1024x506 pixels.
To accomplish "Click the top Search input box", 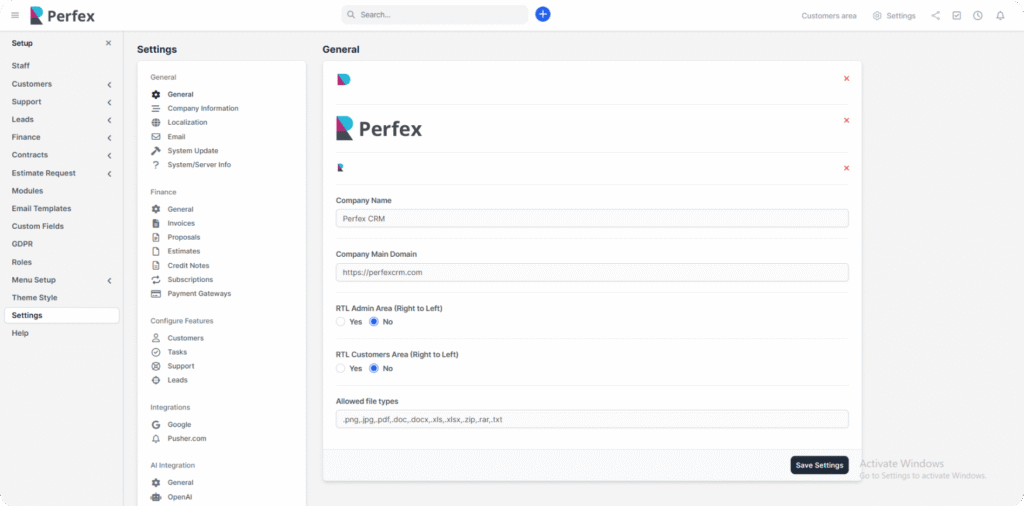I will point(434,14).
